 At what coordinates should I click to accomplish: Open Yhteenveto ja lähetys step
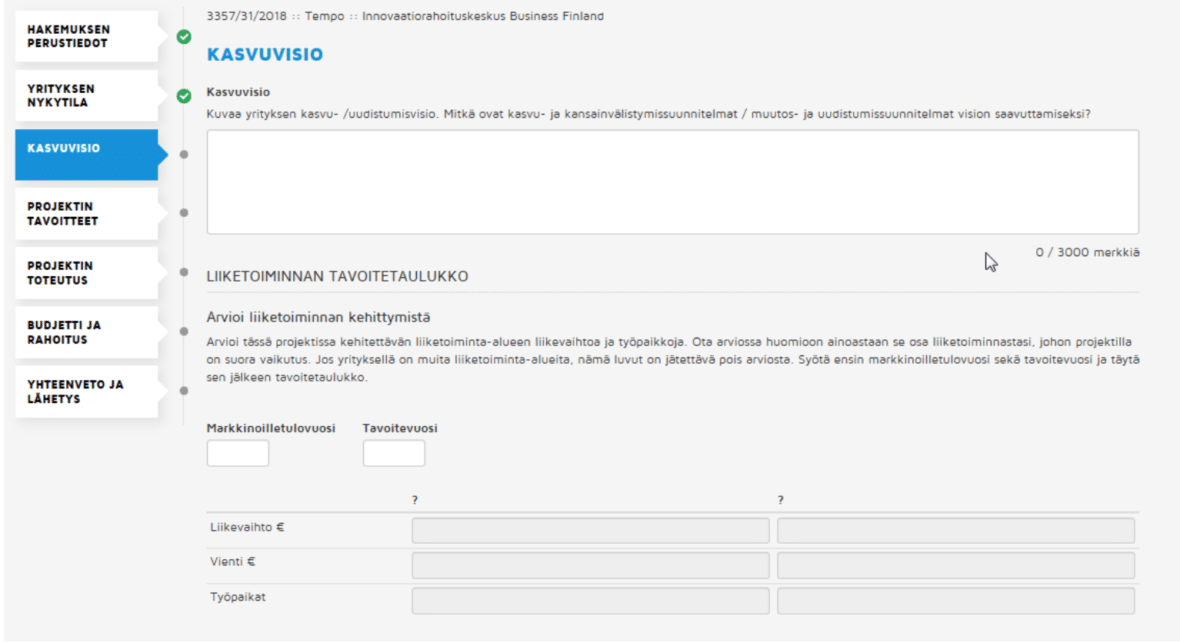click(x=87, y=392)
